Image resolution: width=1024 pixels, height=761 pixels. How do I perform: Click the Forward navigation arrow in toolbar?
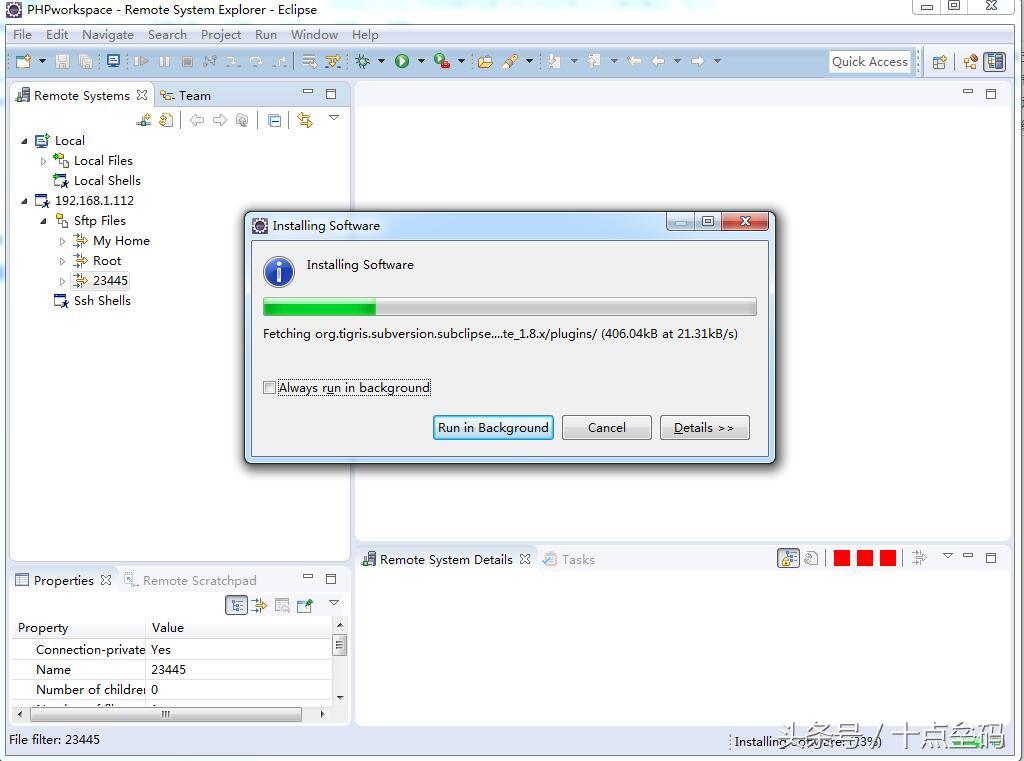(x=698, y=61)
